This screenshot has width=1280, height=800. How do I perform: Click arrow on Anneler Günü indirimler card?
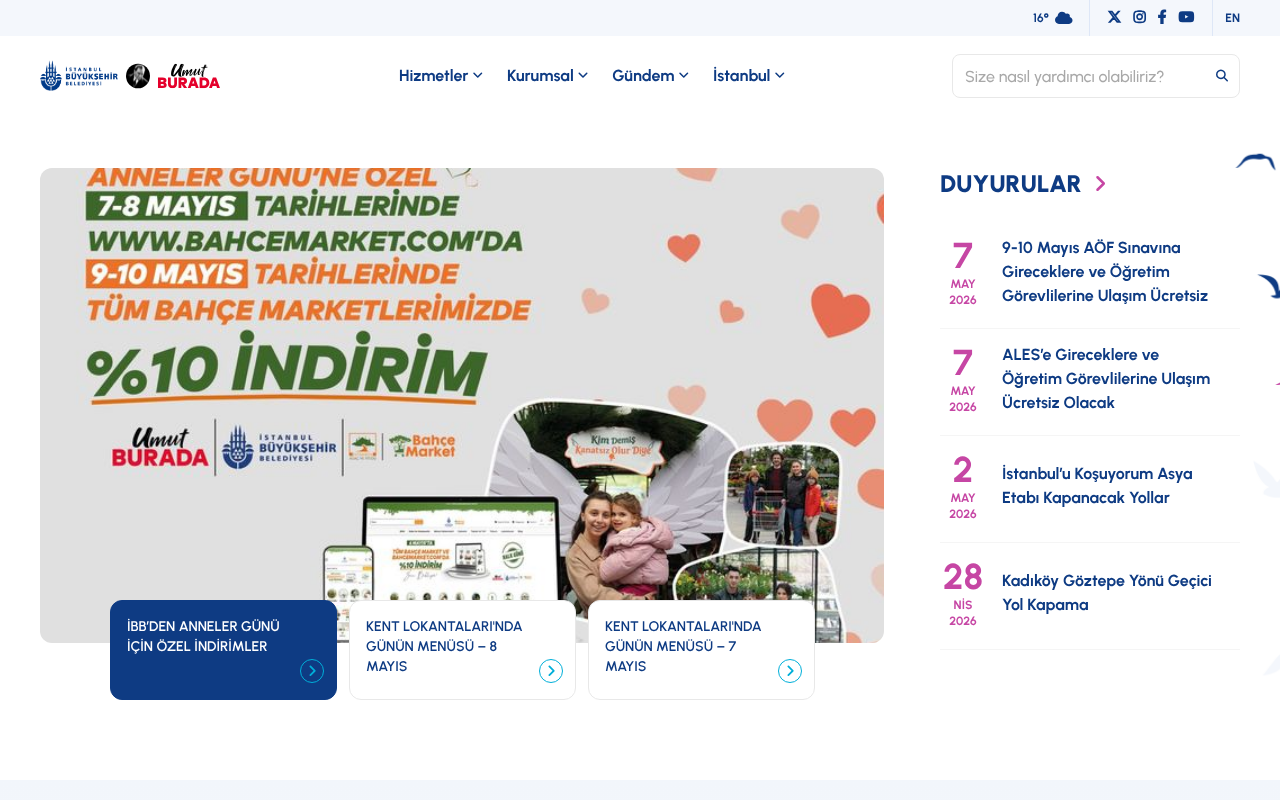point(312,671)
